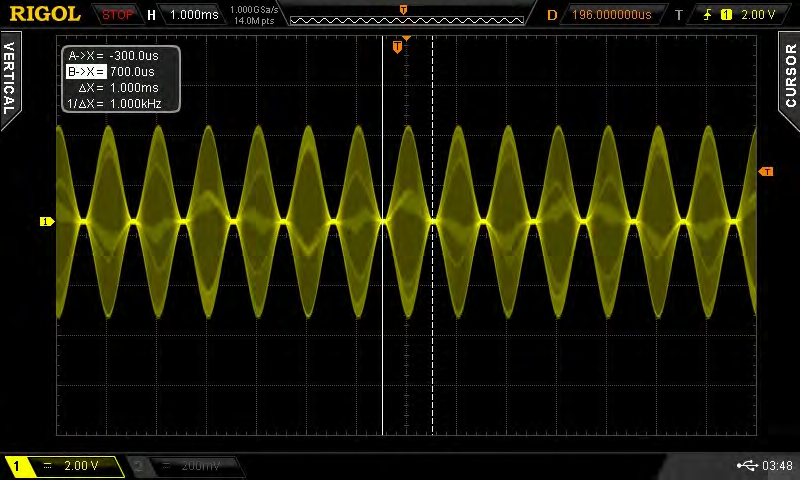Click the waveform memory overview bar
Screen dimensions: 800x480
point(407,20)
